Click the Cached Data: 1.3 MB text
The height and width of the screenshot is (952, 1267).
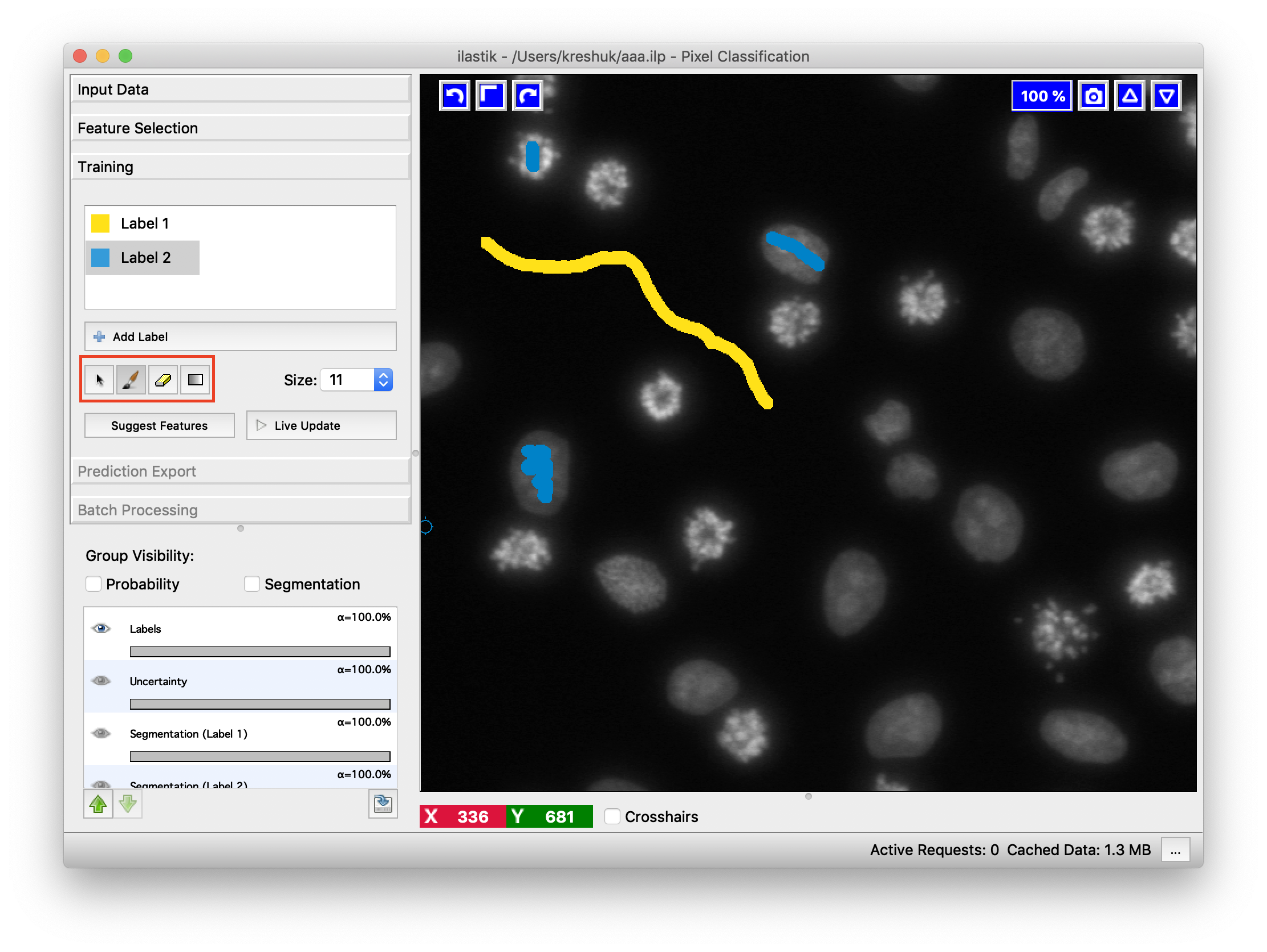point(1081,851)
